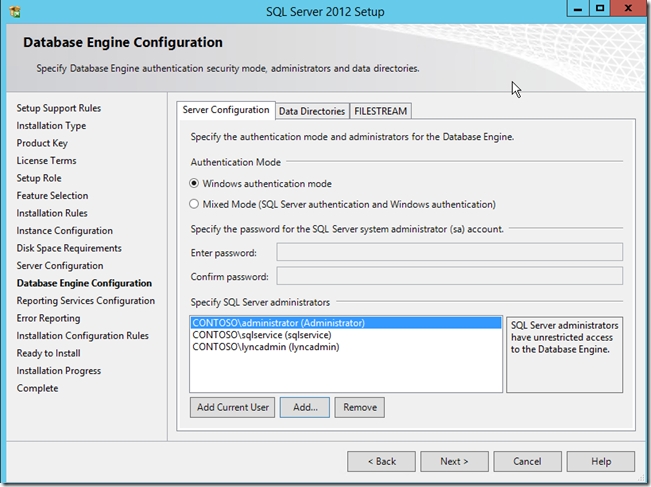Click Installation Rules step in sidebar
The width and height of the screenshot is (651, 487).
click(x=52, y=213)
